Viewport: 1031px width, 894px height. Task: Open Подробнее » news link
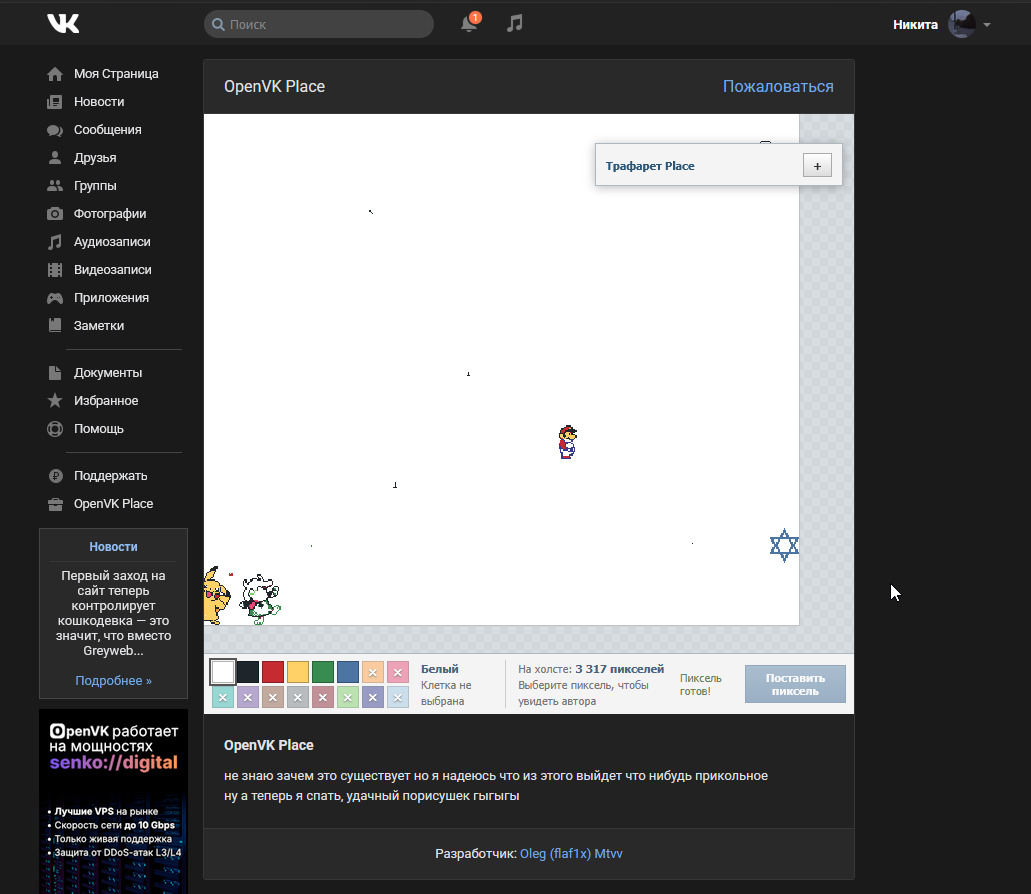coord(113,680)
